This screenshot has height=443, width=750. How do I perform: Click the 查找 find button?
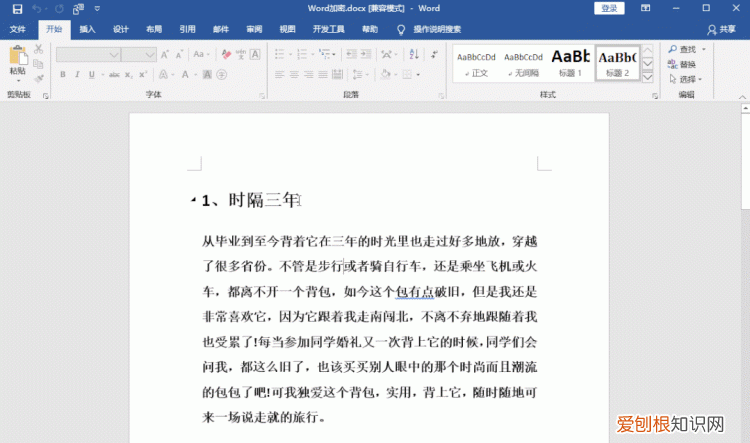pos(683,49)
